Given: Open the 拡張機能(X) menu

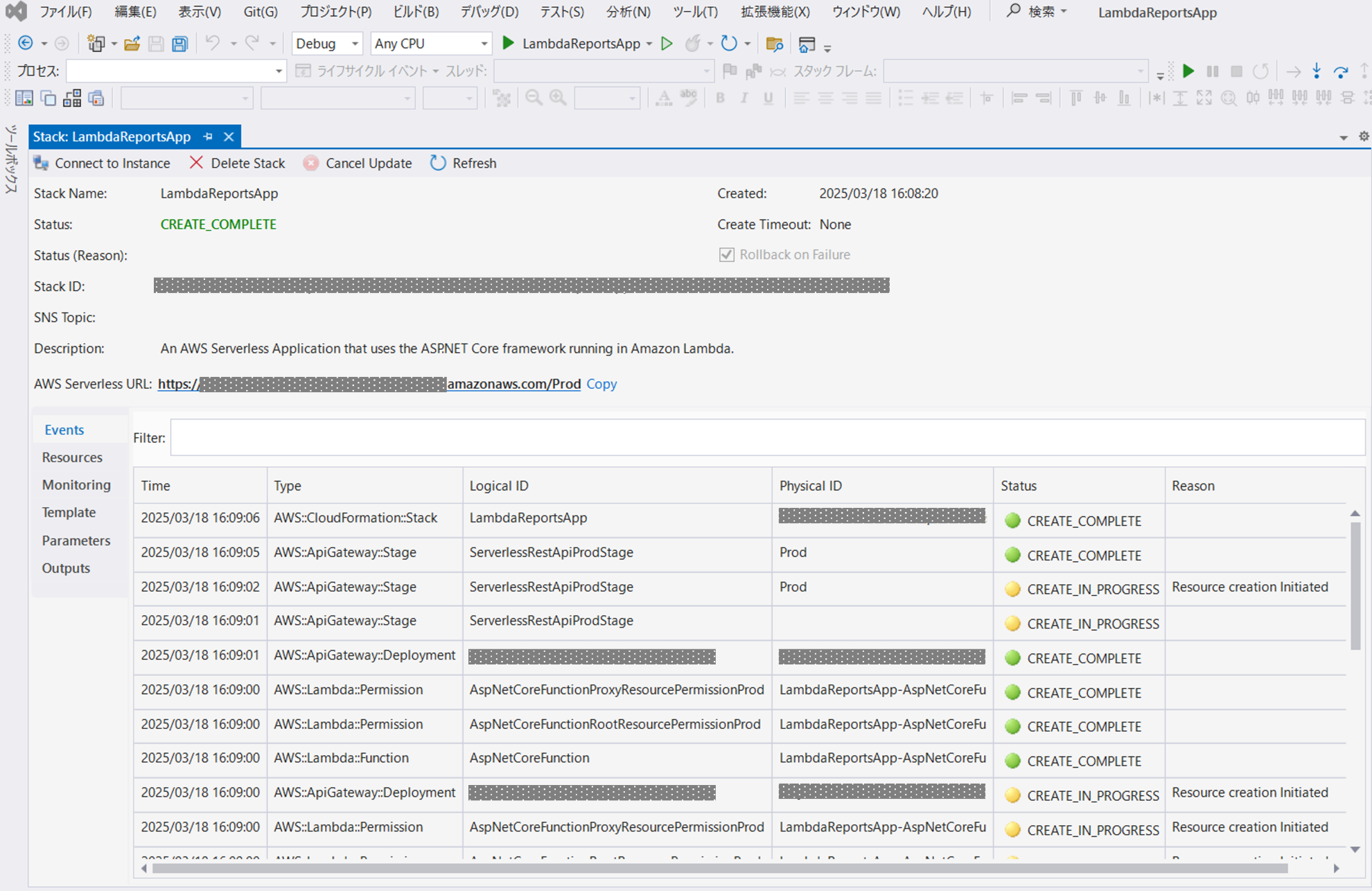Looking at the screenshot, I should coord(775,12).
